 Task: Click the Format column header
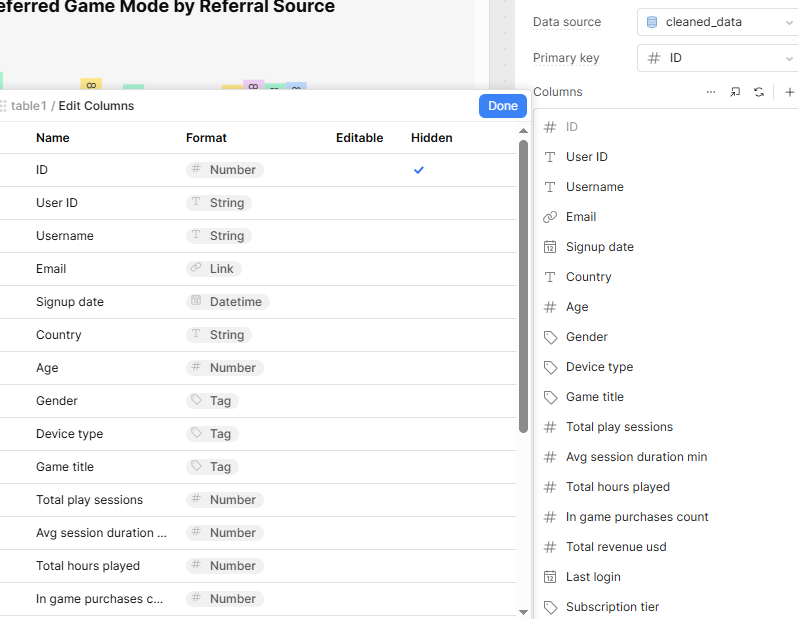tap(206, 138)
